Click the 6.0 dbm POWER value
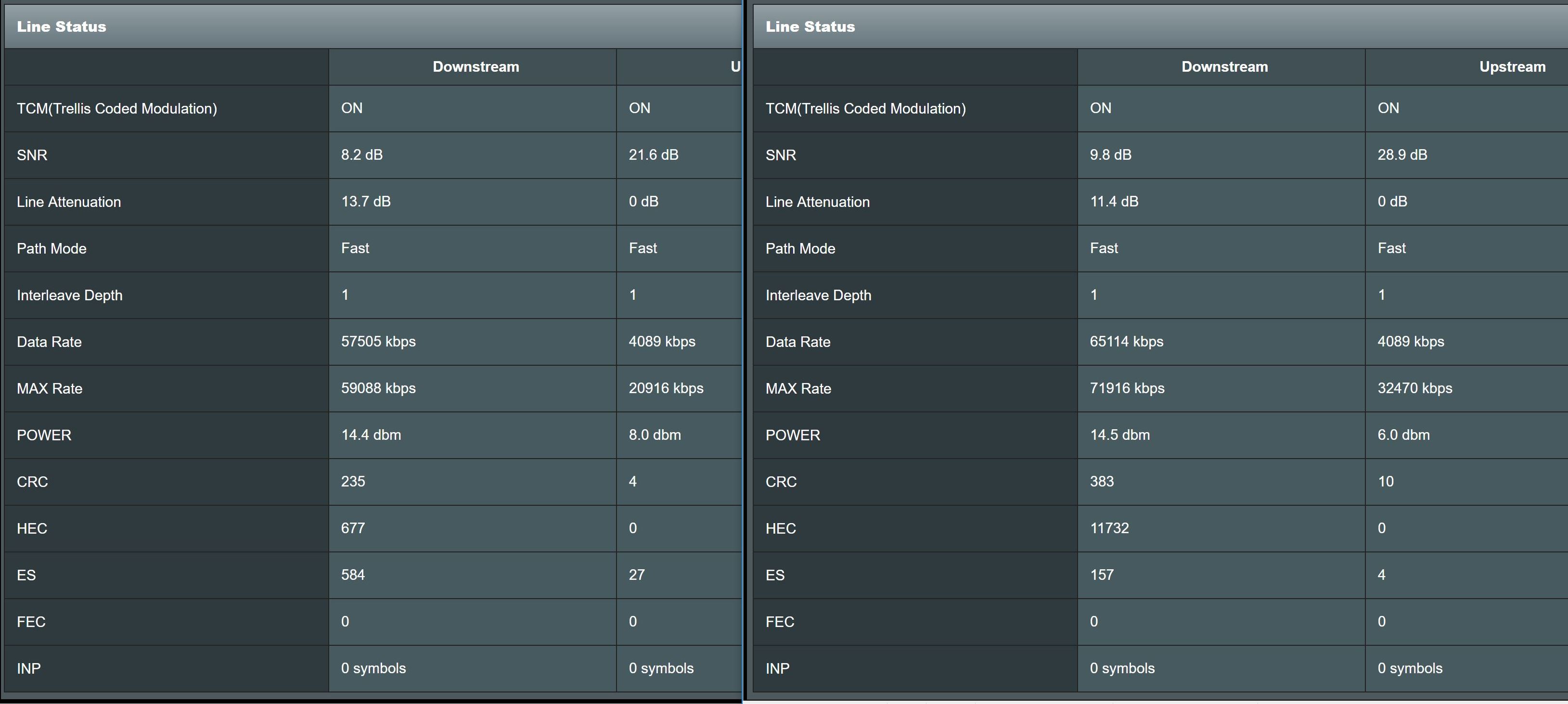 coord(1404,435)
